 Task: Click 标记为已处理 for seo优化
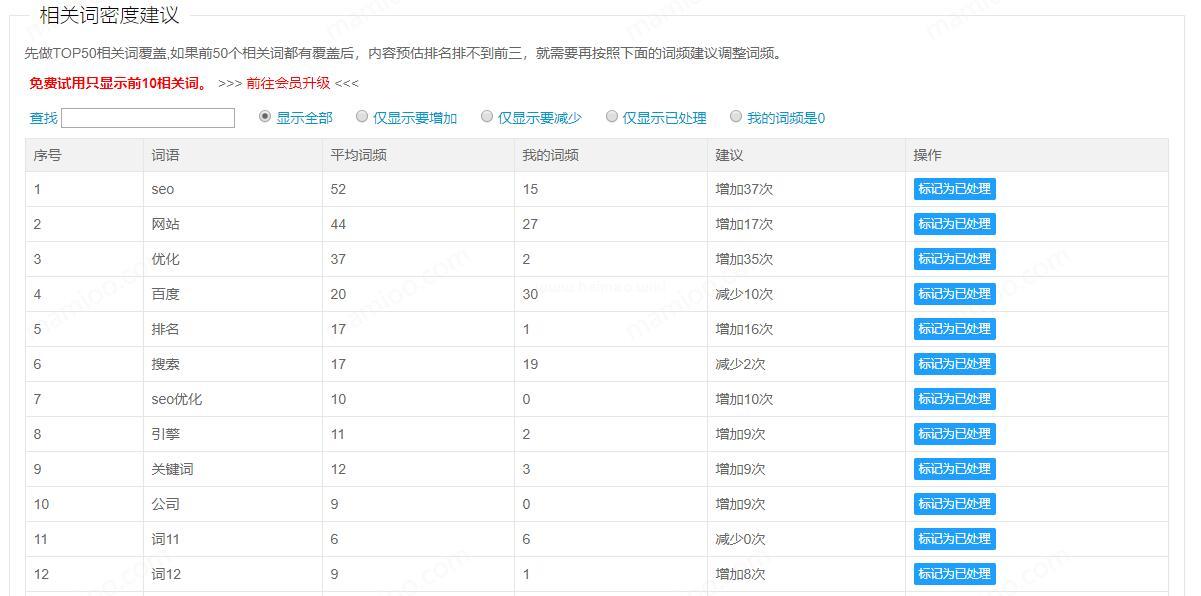pyautogui.click(x=954, y=399)
